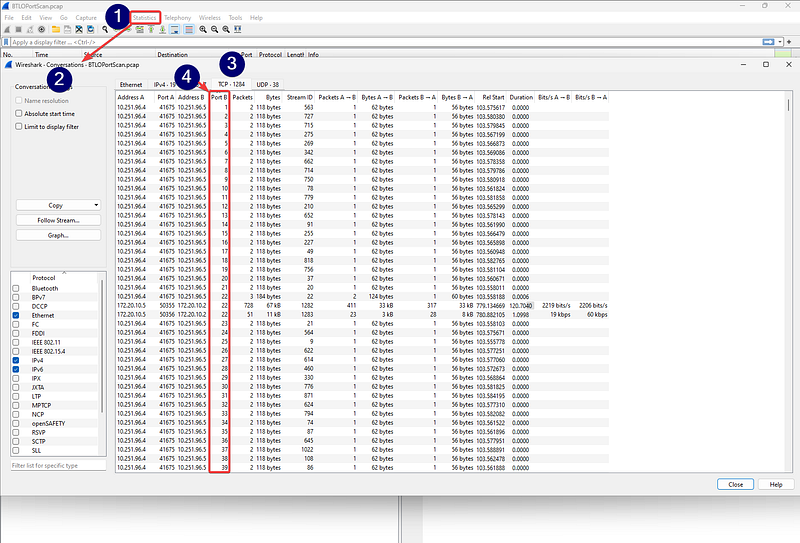This screenshot has width=800, height=543.
Task: Find a packet with the magnifier icon
Action: [x=105, y=30]
